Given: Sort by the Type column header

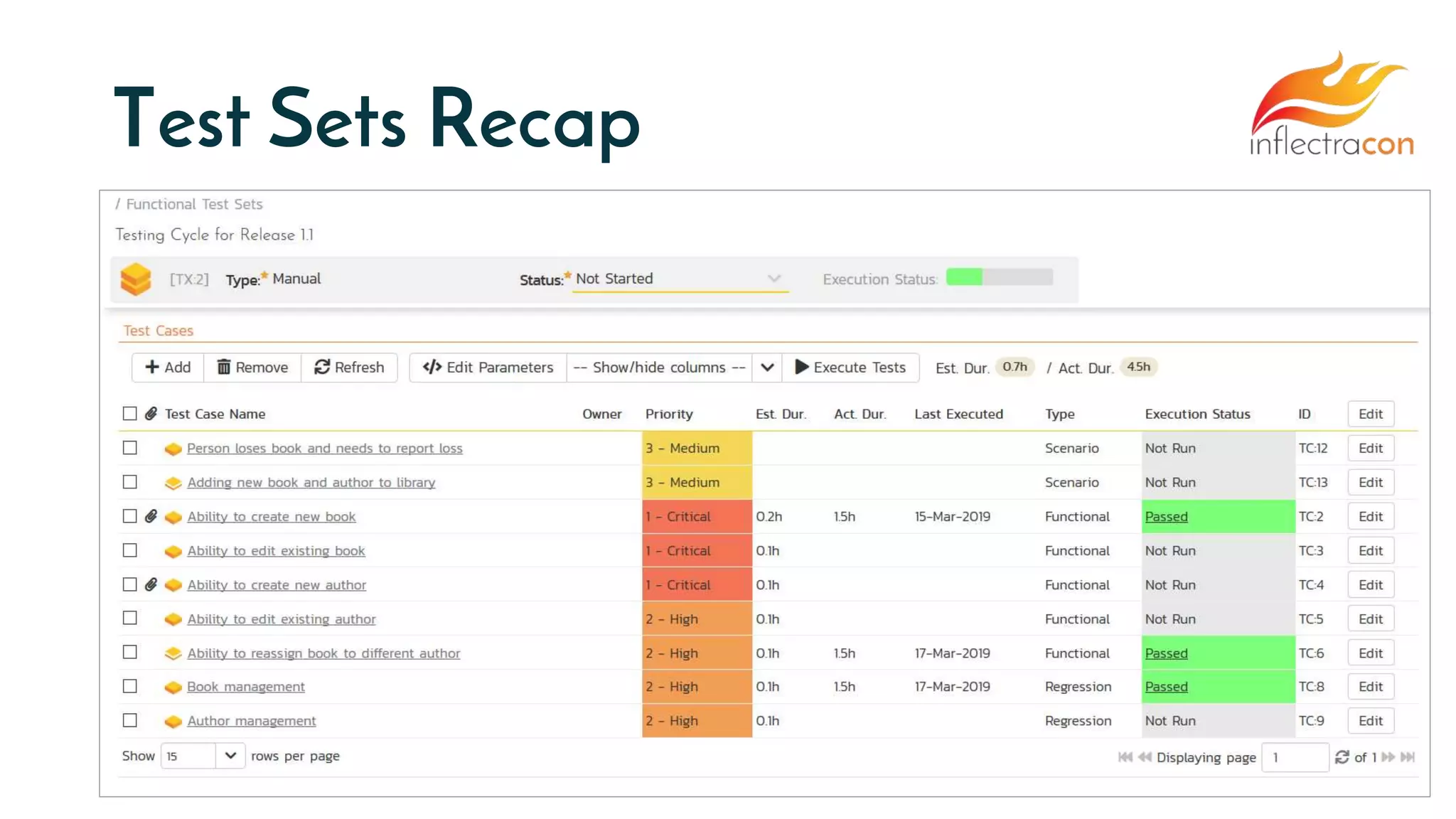Looking at the screenshot, I should pos(1059,414).
